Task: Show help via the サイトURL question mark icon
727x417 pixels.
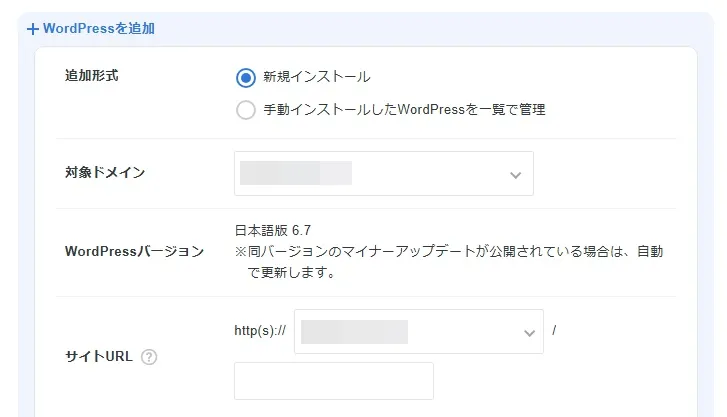Action: [x=149, y=357]
